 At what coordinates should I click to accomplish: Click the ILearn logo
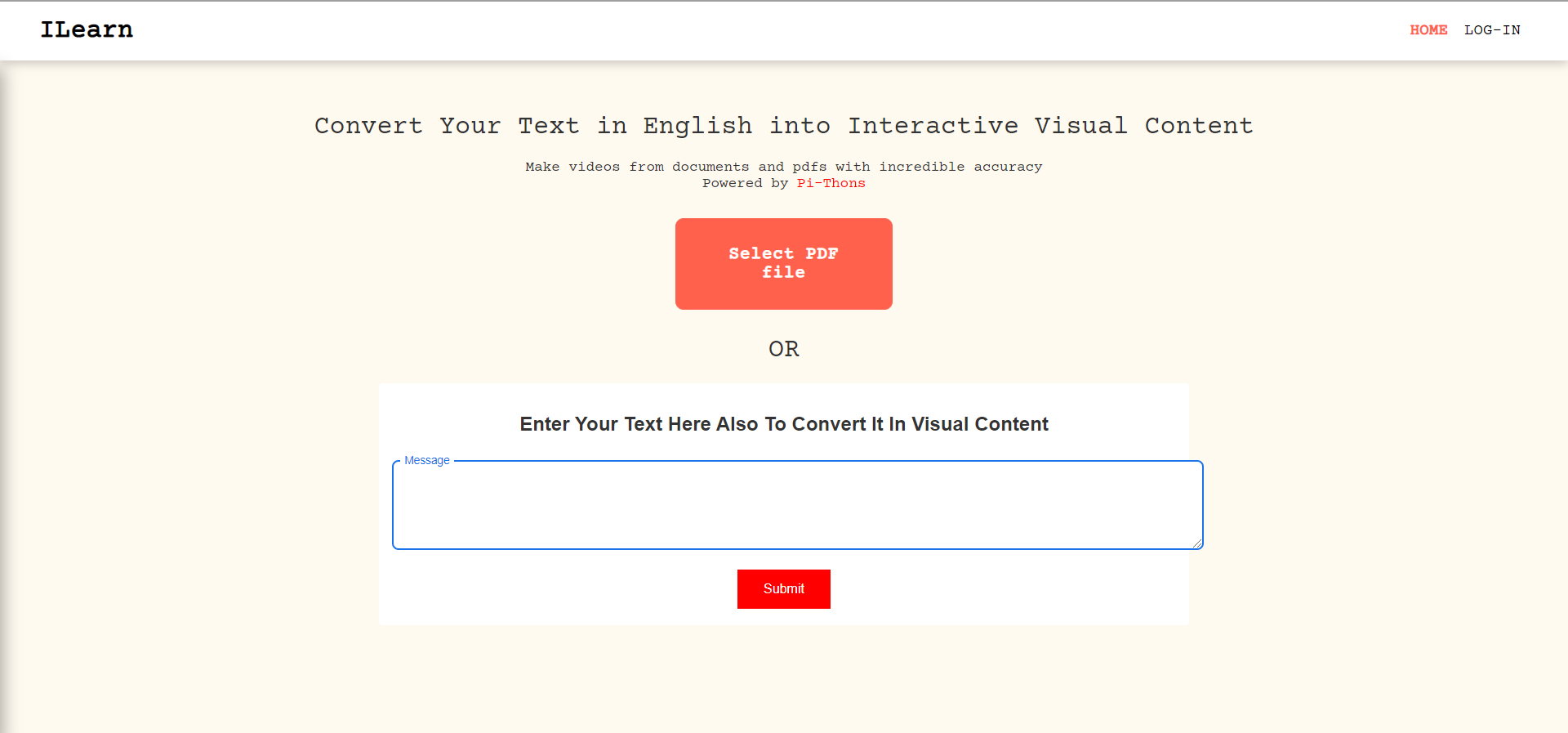tap(87, 29)
